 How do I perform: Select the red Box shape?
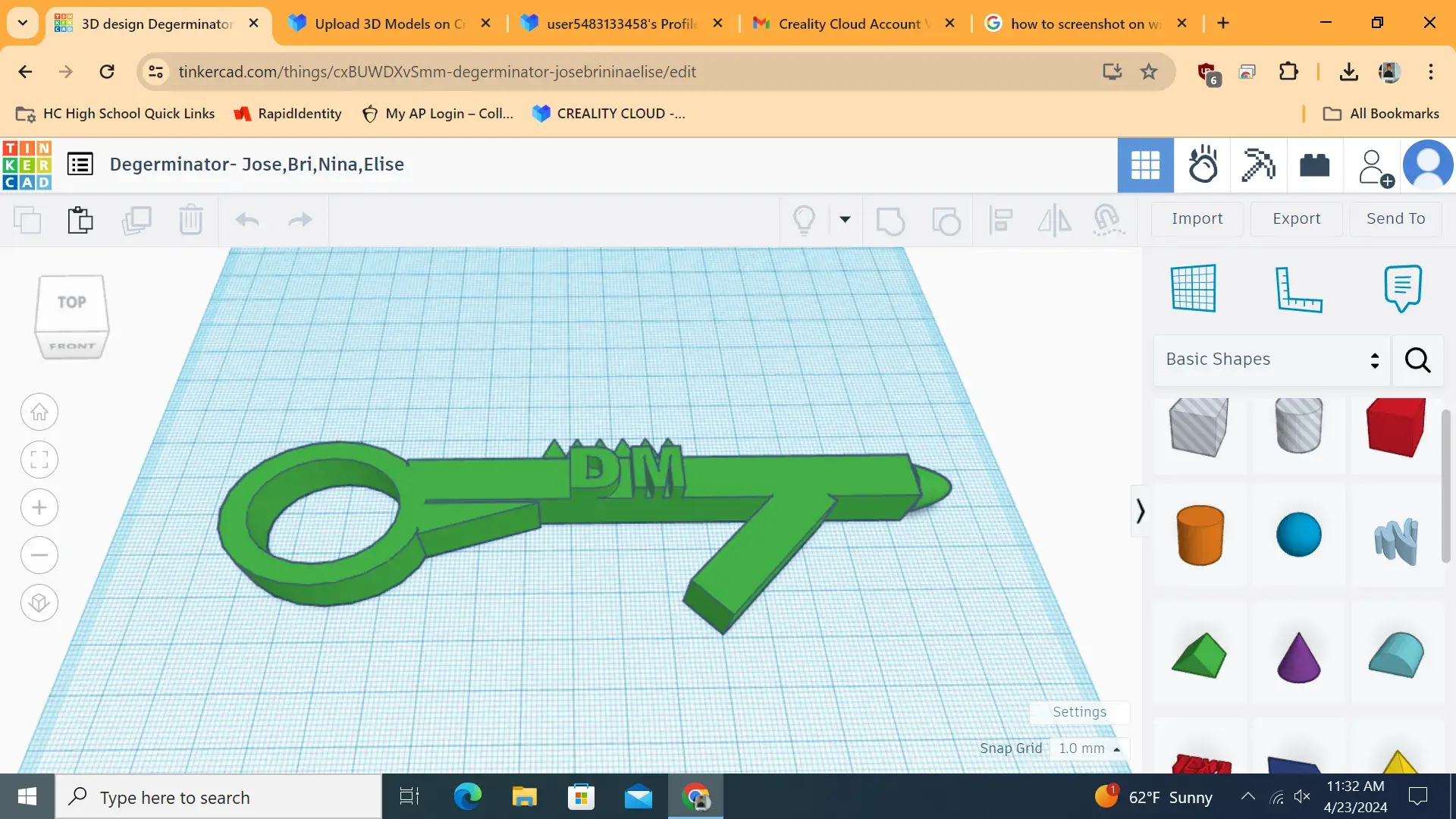[1395, 428]
